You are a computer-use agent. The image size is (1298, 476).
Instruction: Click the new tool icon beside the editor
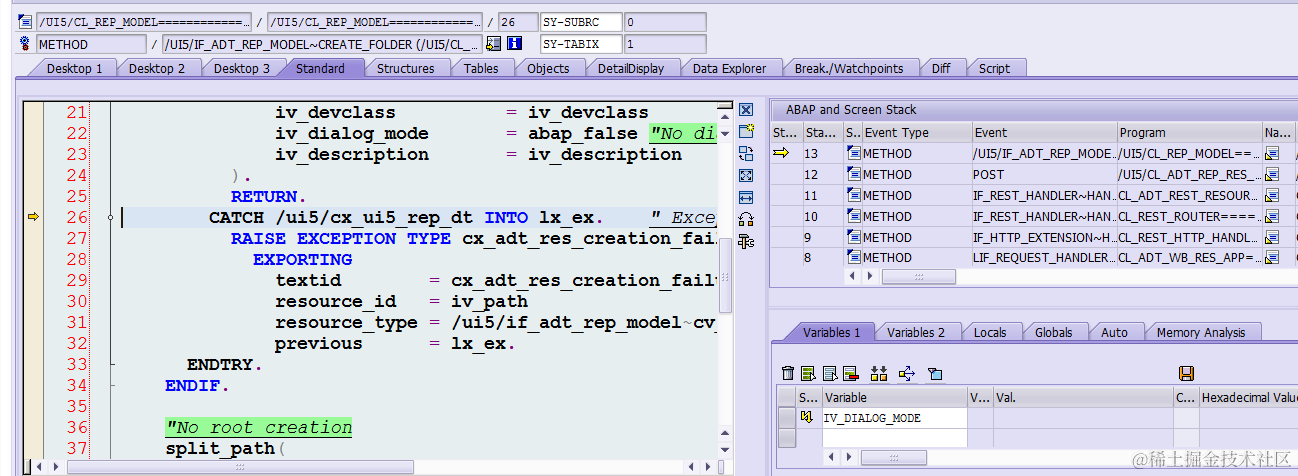point(746,131)
